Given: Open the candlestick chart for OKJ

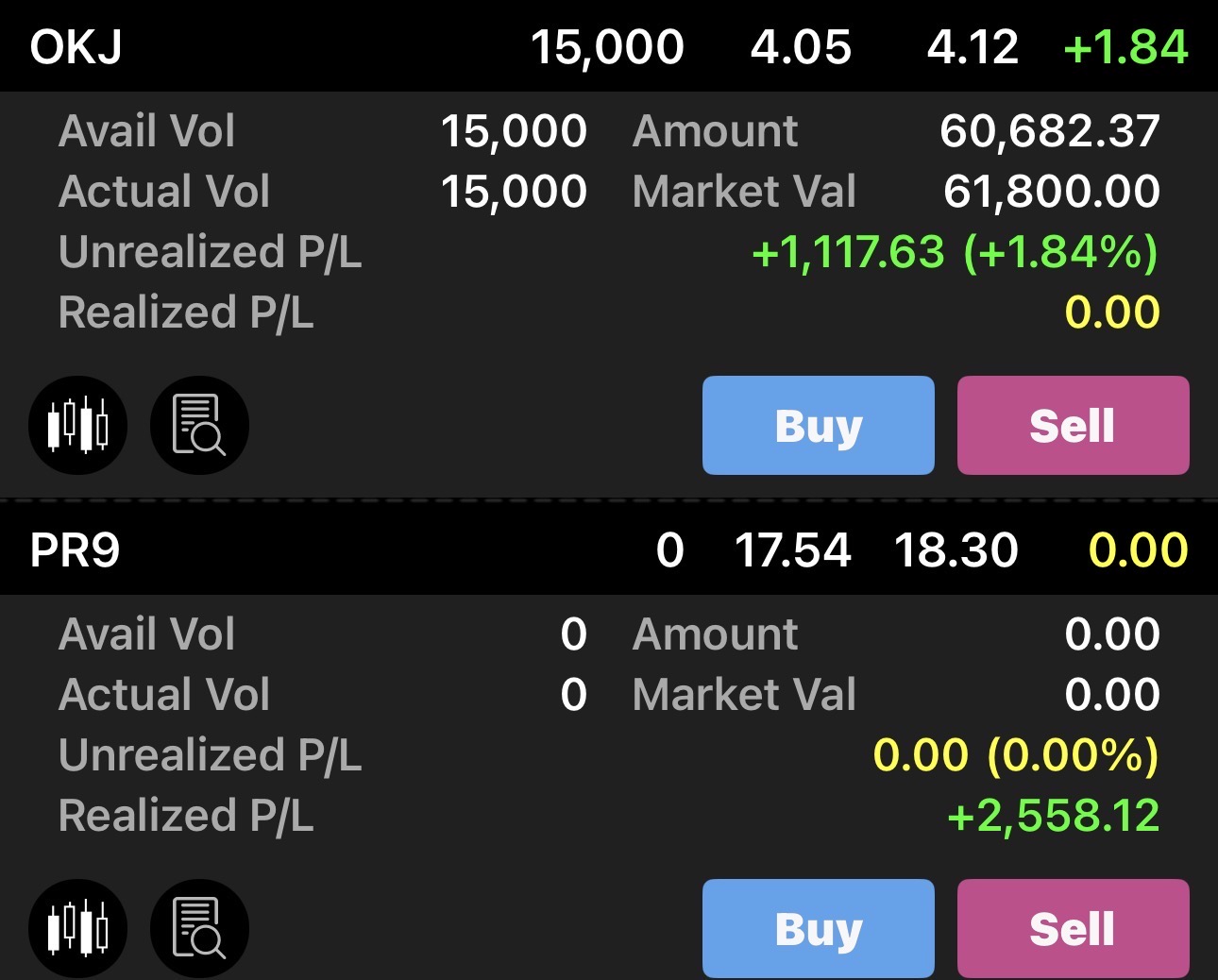Looking at the screenshot, I should point(78,425).
